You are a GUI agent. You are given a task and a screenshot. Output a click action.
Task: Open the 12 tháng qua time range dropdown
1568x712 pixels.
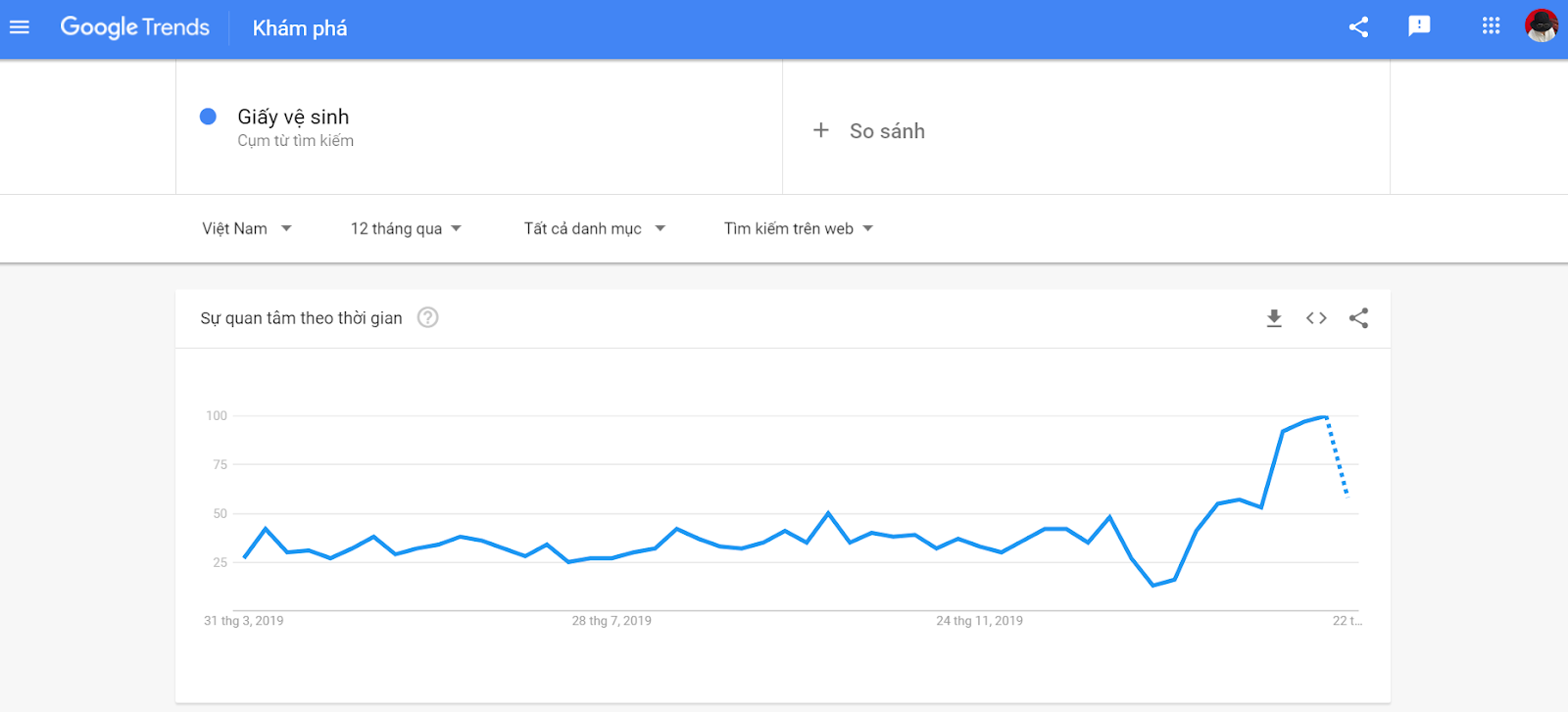pyautogui.click(x=406, y=229)
